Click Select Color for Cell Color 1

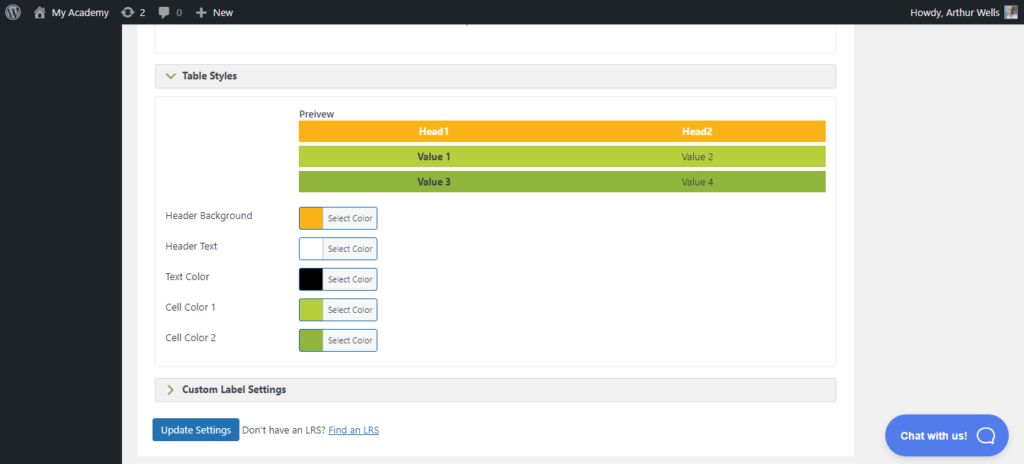[350, 310]
